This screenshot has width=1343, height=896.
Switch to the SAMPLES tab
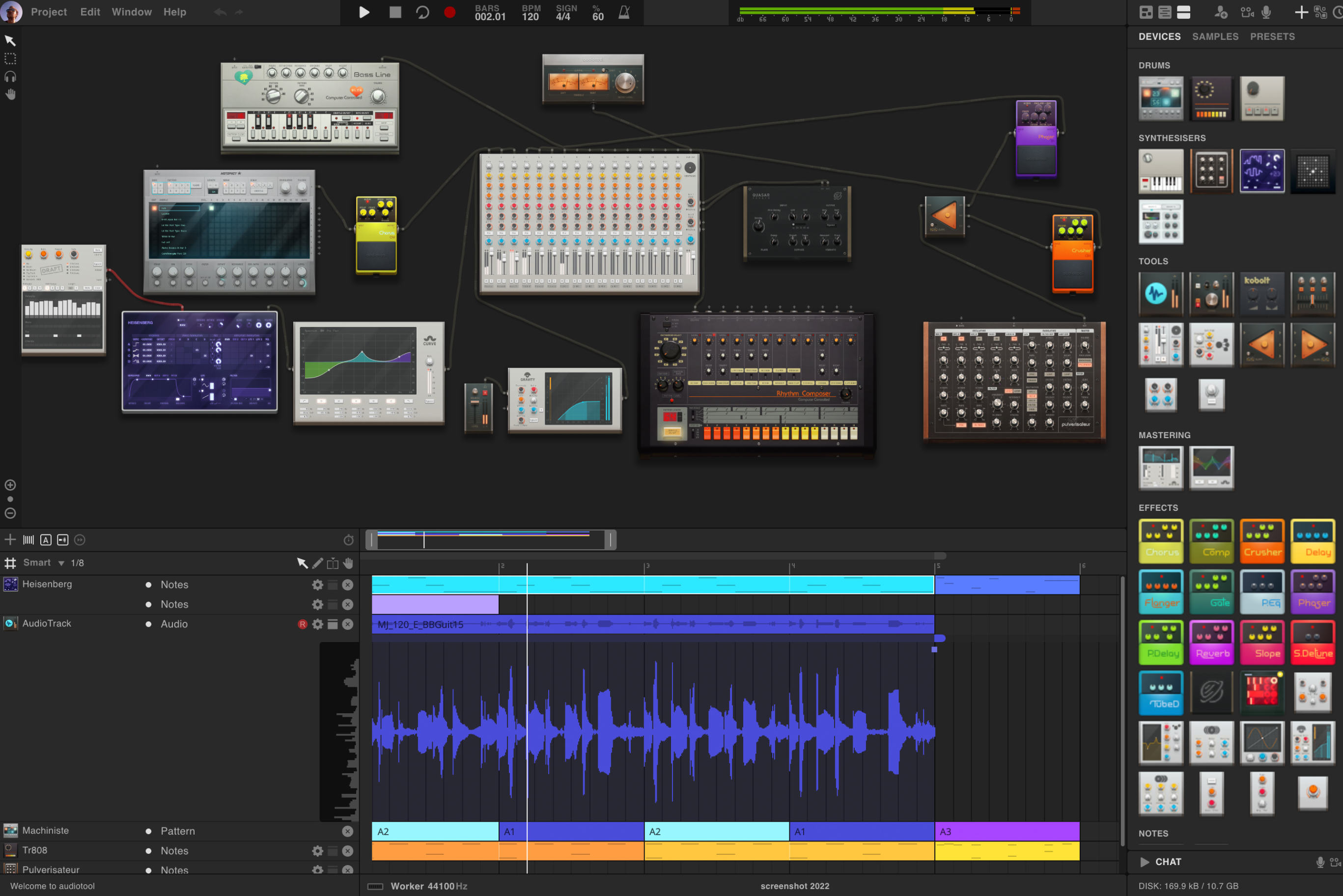(1215, 36)
